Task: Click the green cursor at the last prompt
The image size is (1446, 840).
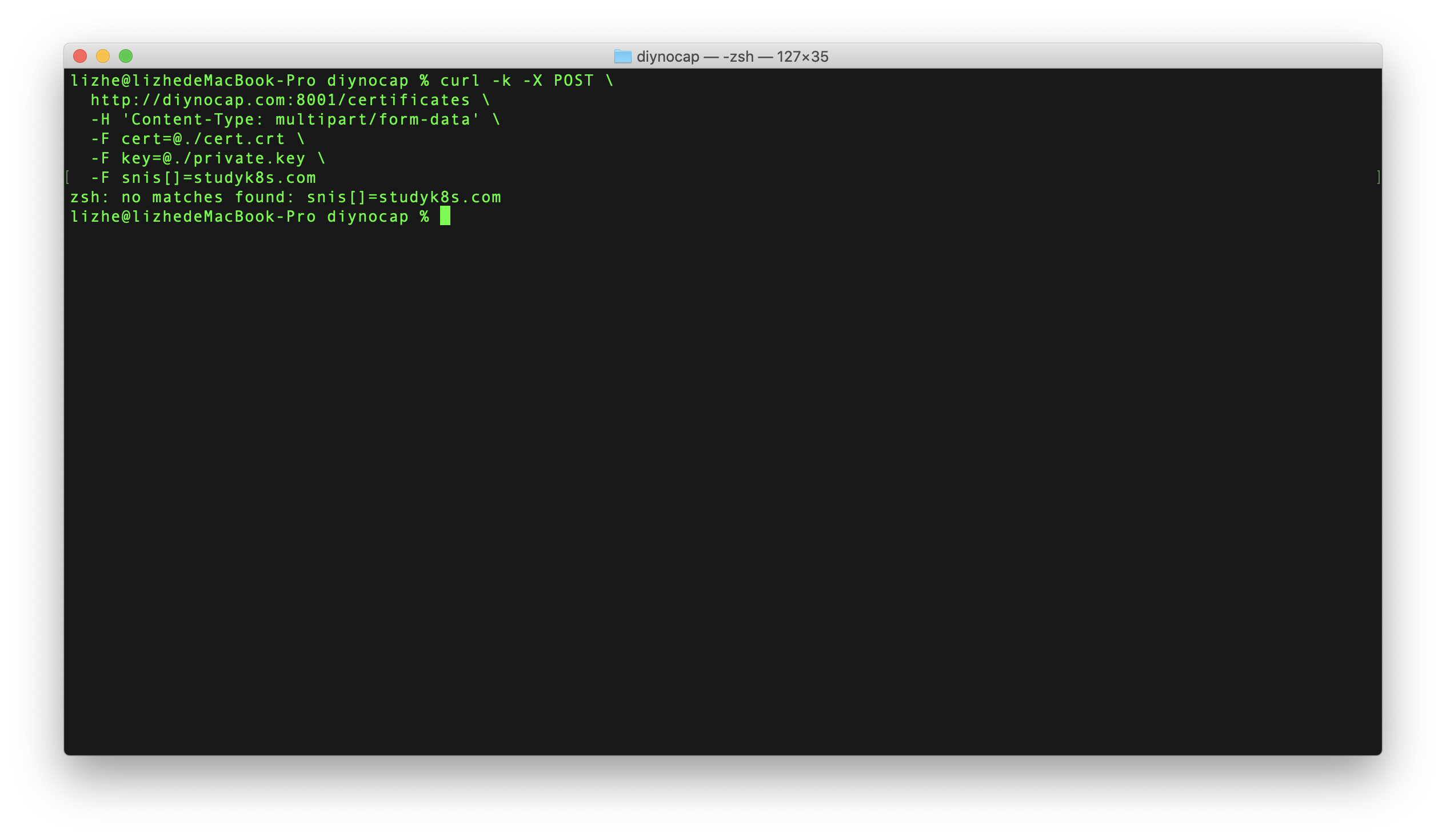Action: tap(445, 217)
